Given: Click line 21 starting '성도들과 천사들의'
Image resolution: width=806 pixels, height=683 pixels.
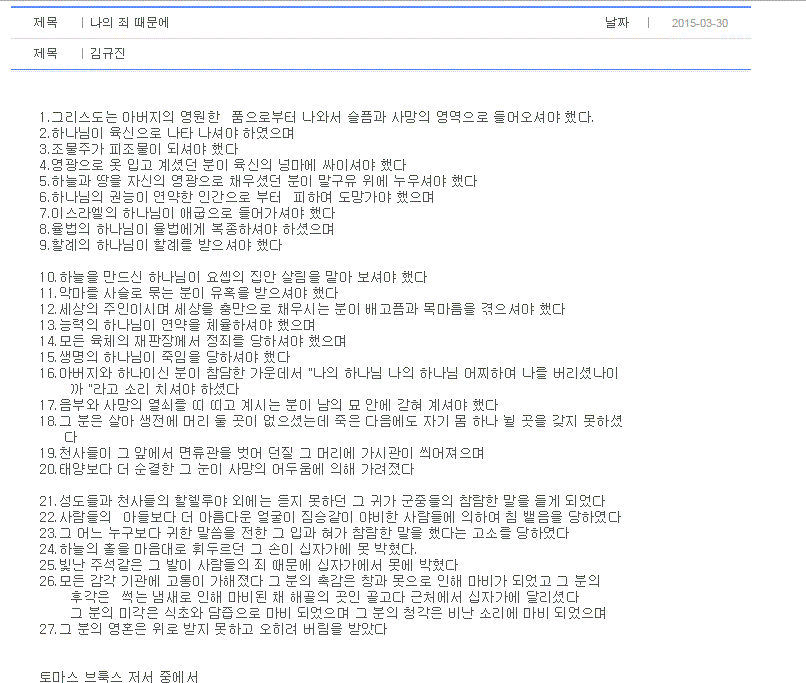Looking at the screenshot, I should (x=322, y=501).
